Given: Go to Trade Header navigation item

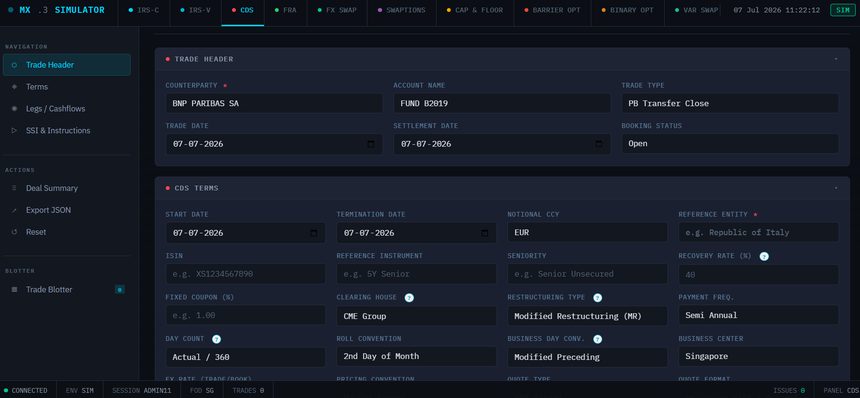Looking at the screenshot, I should click(x=66, y=65).
